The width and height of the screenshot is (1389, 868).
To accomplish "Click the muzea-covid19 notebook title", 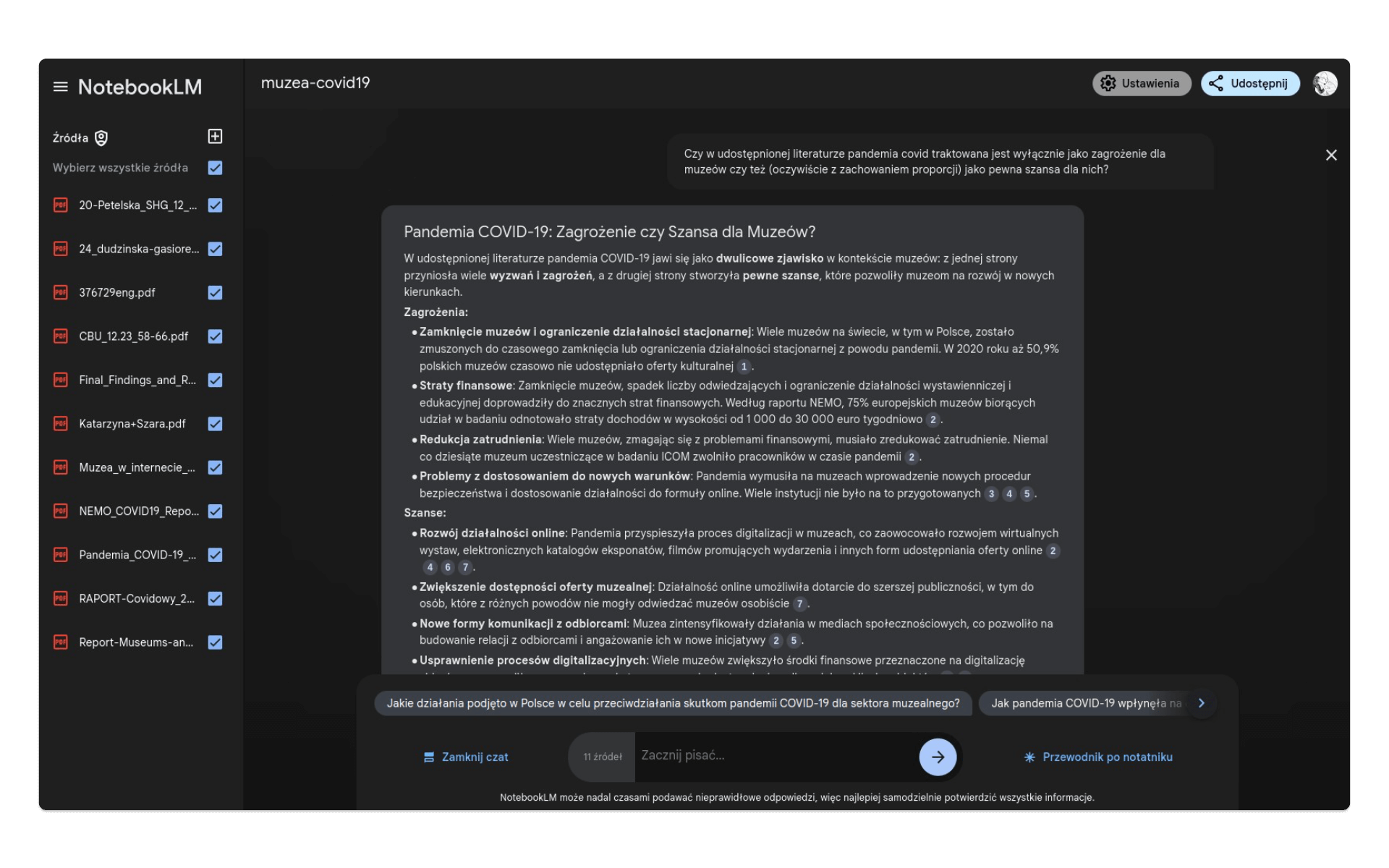I will [x=315, y=83].
